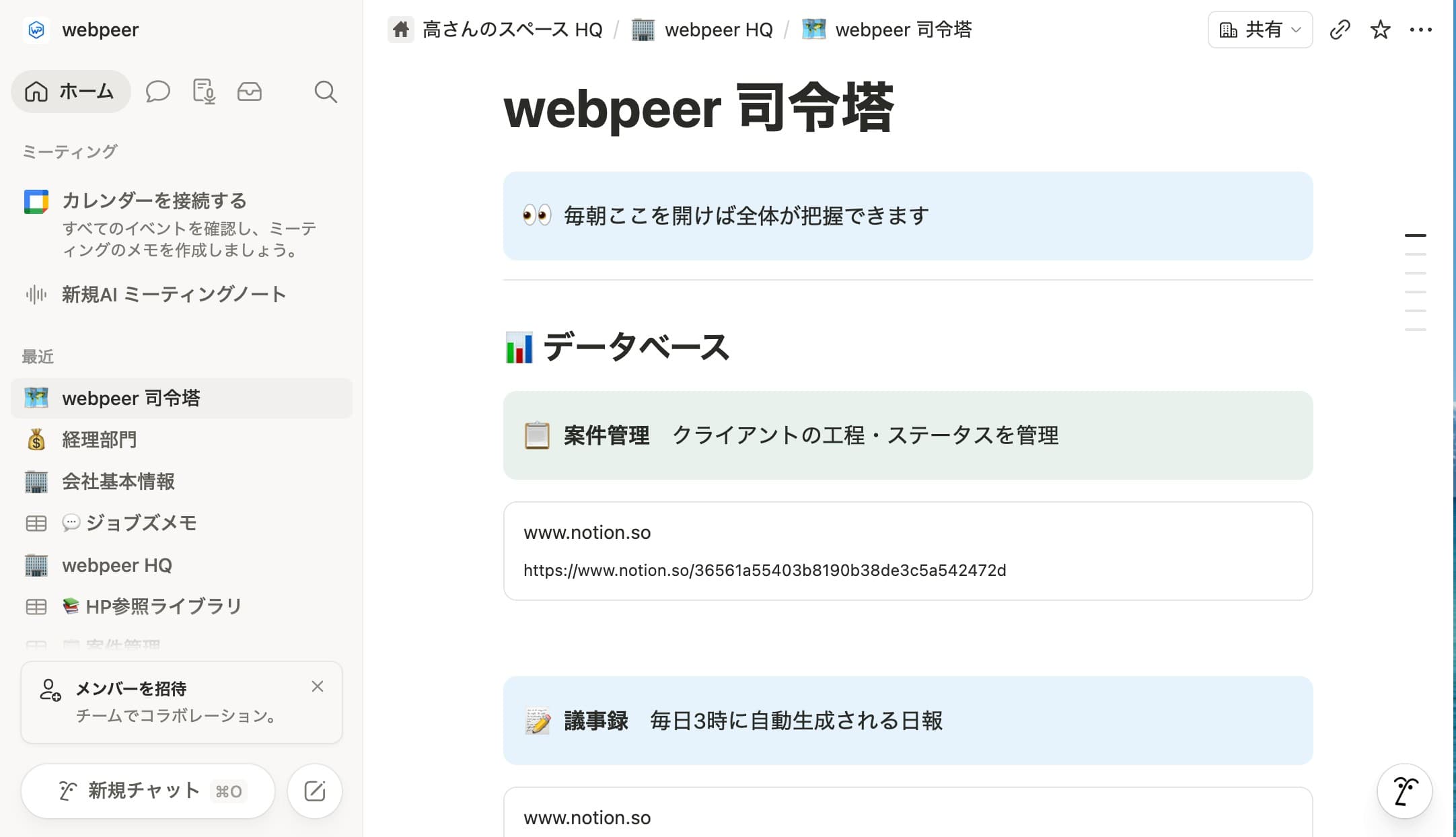Click the 毎朝ここを開けば callout block
1456x837 pixels.
pyautogui.click(x=908, y=216)
